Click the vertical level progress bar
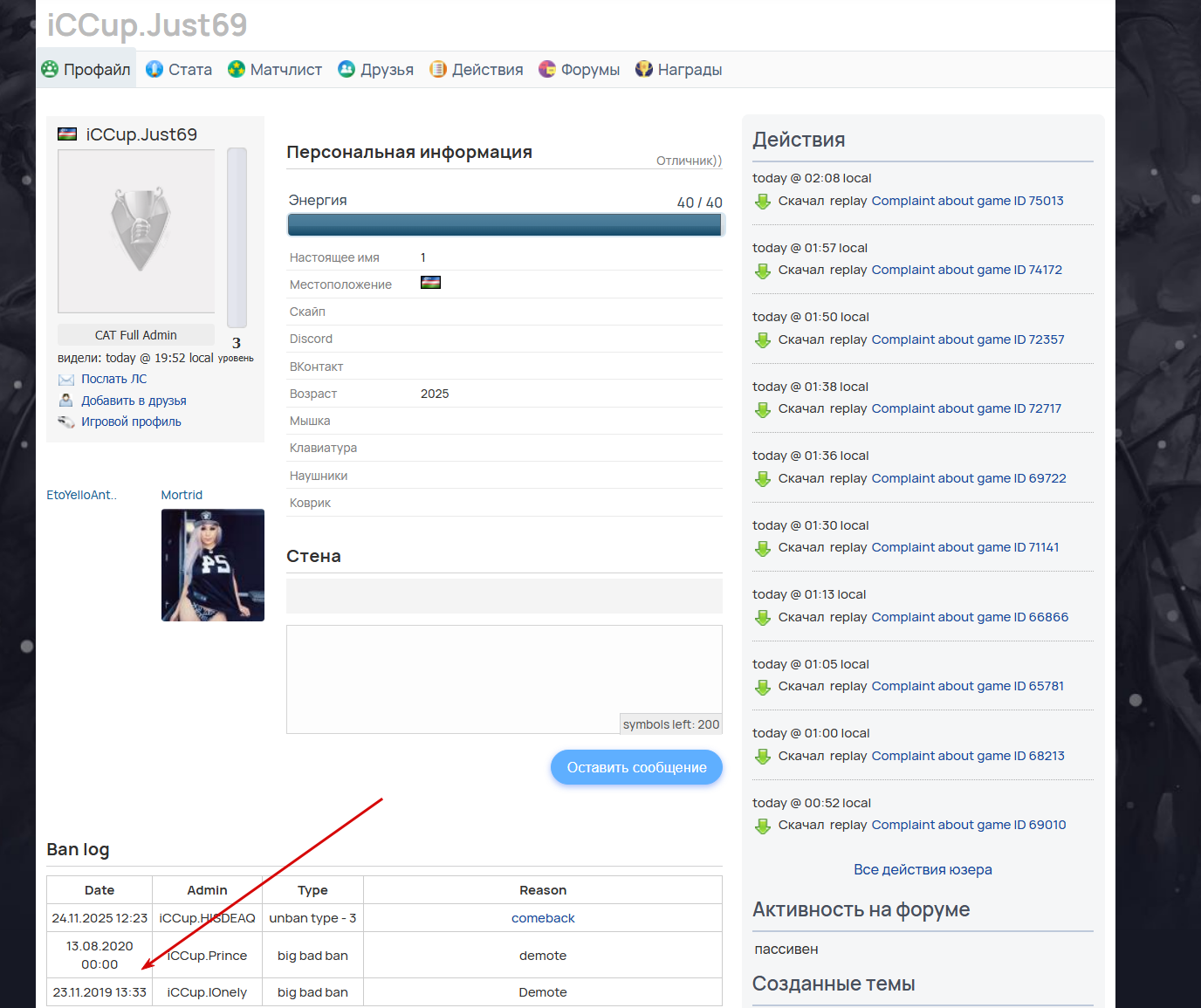Viewport: 1201px width, 1008px height. 237,237
